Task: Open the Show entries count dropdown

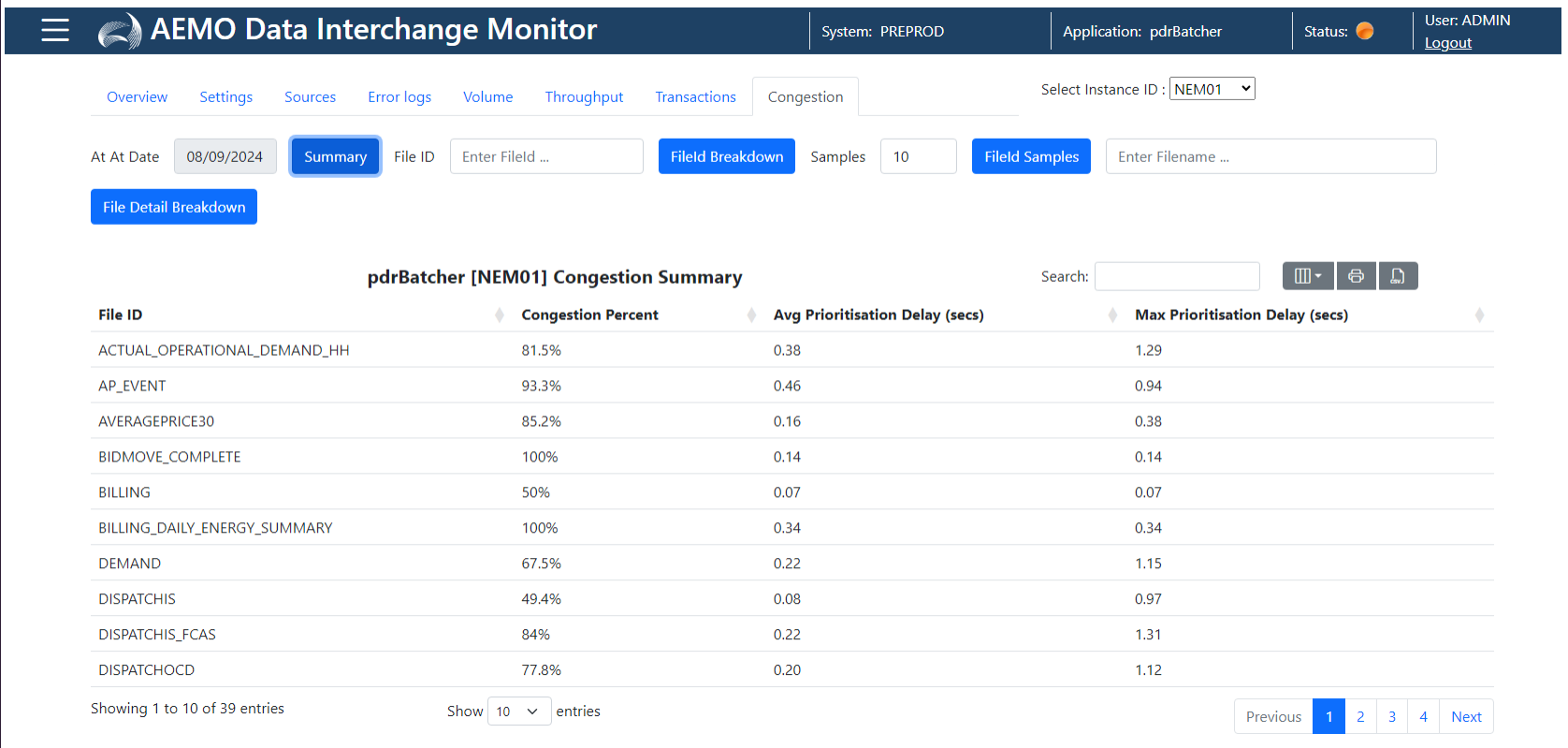Action: point(519,711)
